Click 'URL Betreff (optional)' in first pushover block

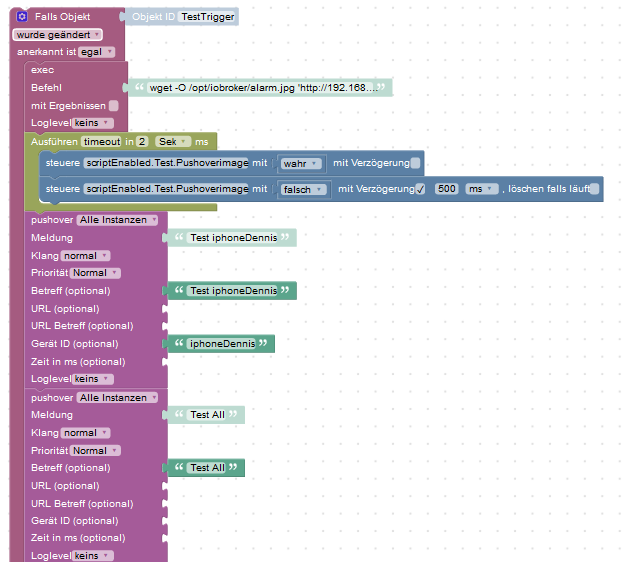tap(82, 326)
